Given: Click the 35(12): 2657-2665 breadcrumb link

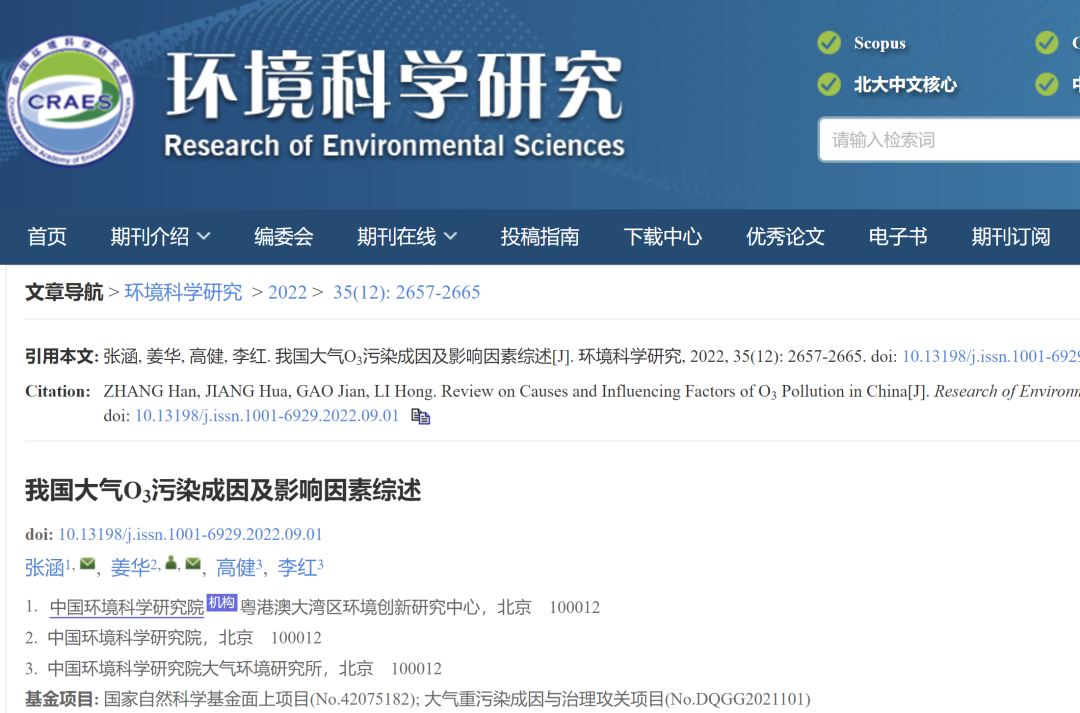Looking at the screenshot, I should click(x=406, y=292).
